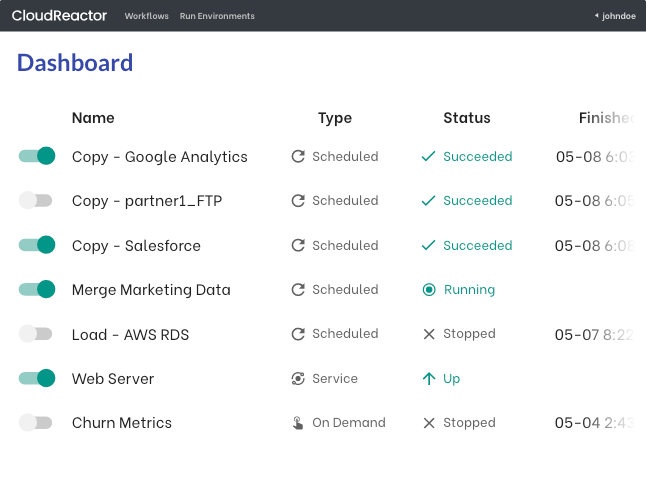The image size is (646, 483).
Task: Switch off the Web Server toggle
Action: point(37,379)
